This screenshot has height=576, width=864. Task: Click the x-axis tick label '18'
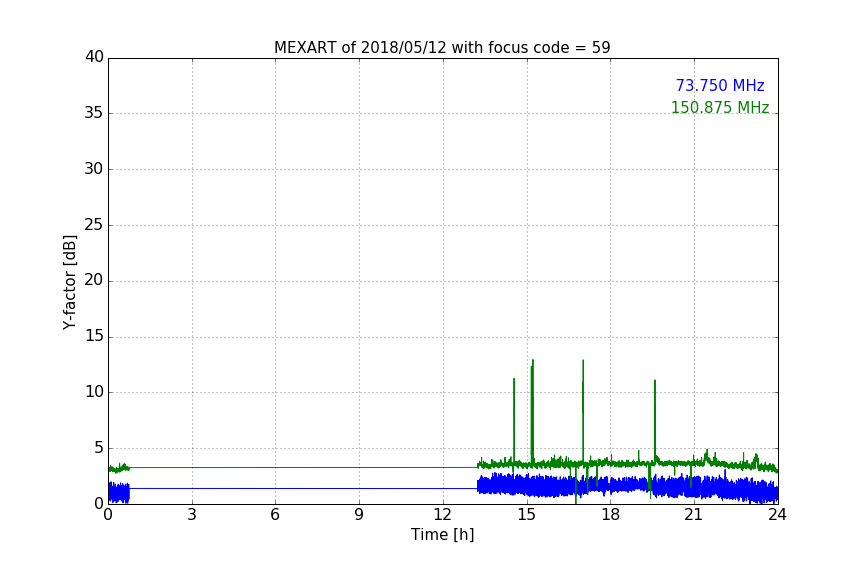(611, 515)
